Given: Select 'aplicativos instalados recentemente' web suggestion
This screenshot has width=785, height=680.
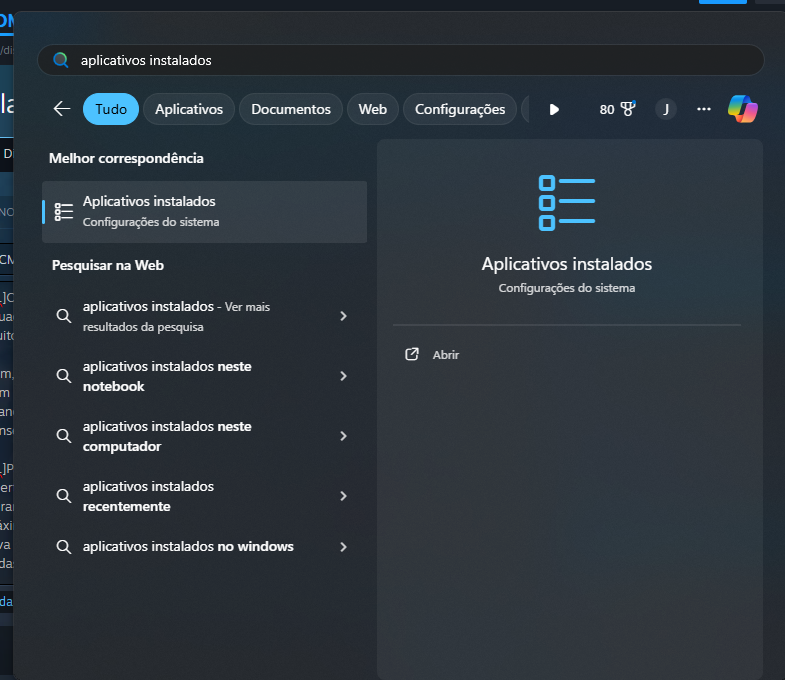Looking at the screenshot, I should (202, 496).
